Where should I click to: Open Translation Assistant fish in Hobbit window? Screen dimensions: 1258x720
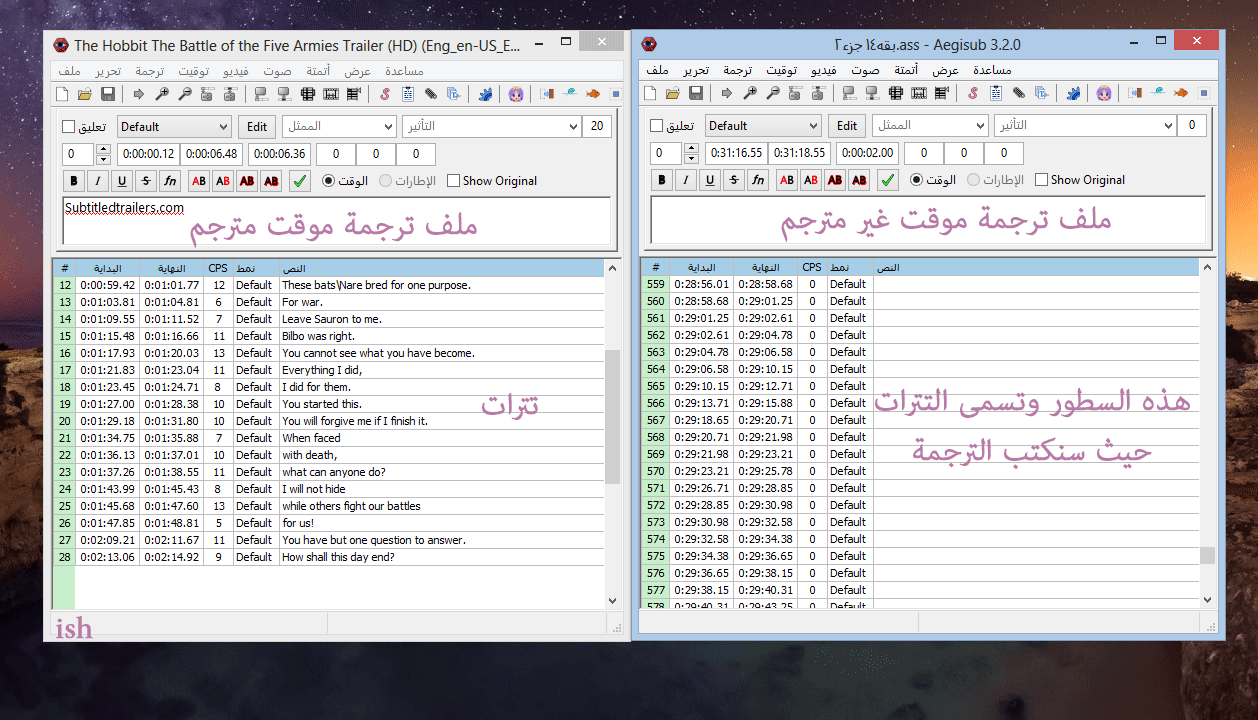click(x=593, y=94)
